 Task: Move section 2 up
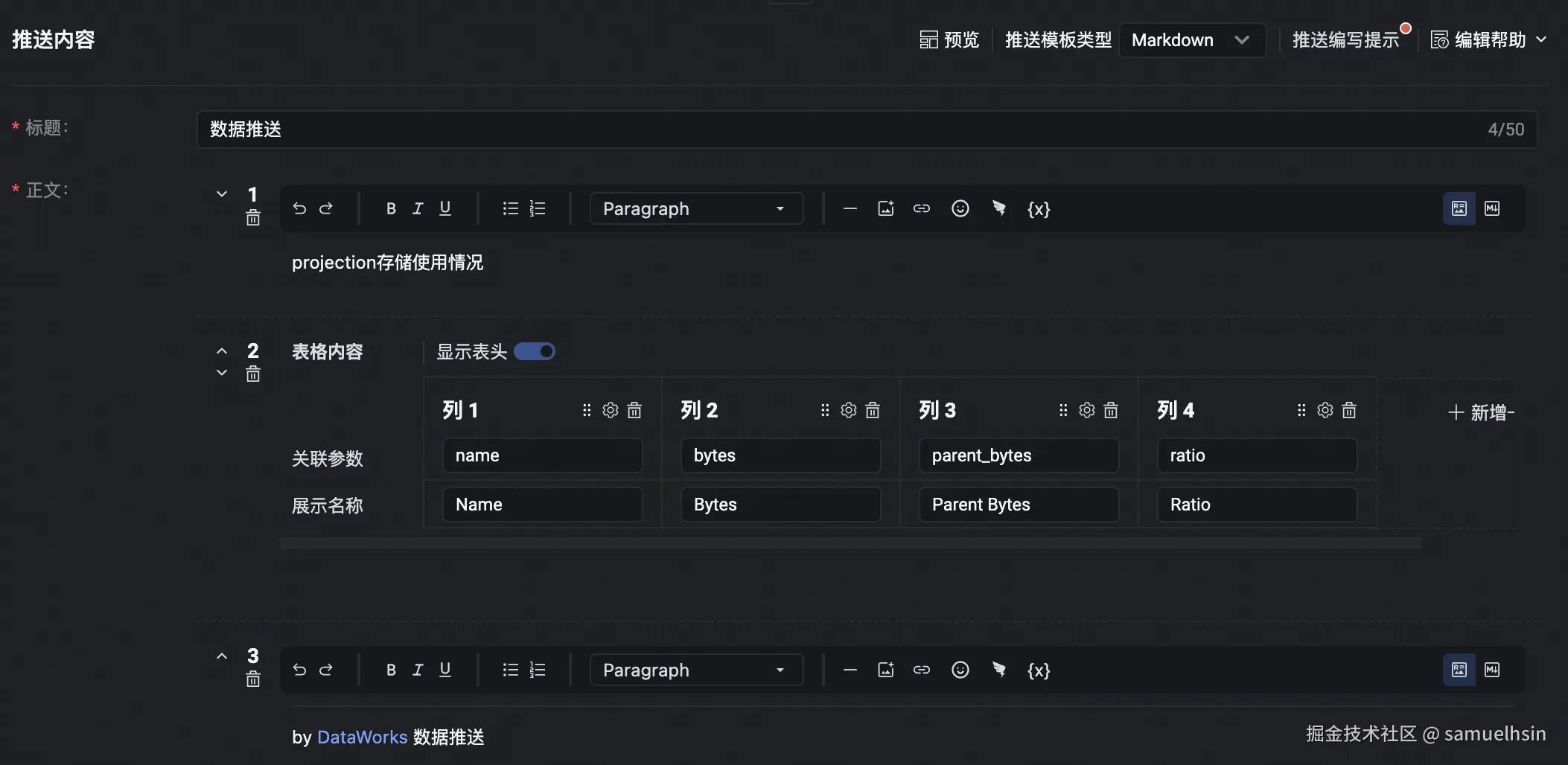(222, 351)
